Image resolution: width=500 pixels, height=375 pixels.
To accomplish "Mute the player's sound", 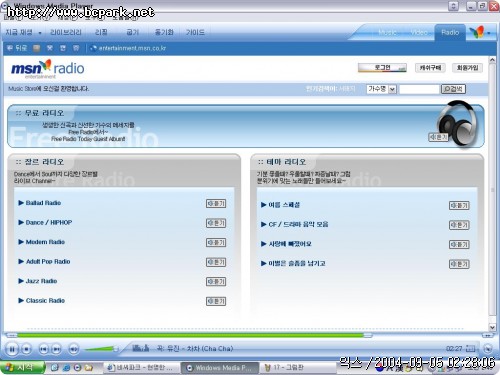I will click(x=74, y=349).
